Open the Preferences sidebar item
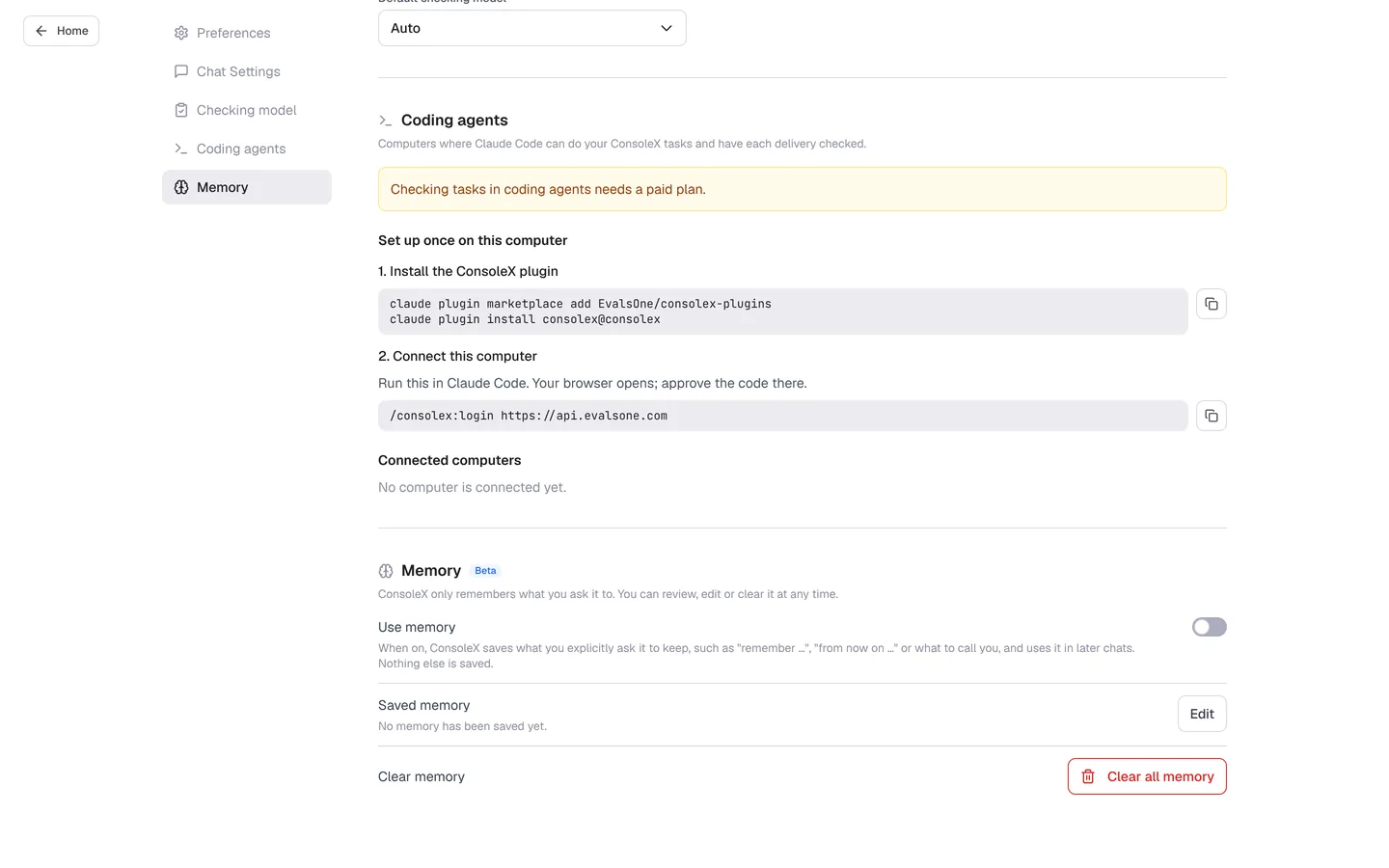1389x868 pixels. point(247,33)
